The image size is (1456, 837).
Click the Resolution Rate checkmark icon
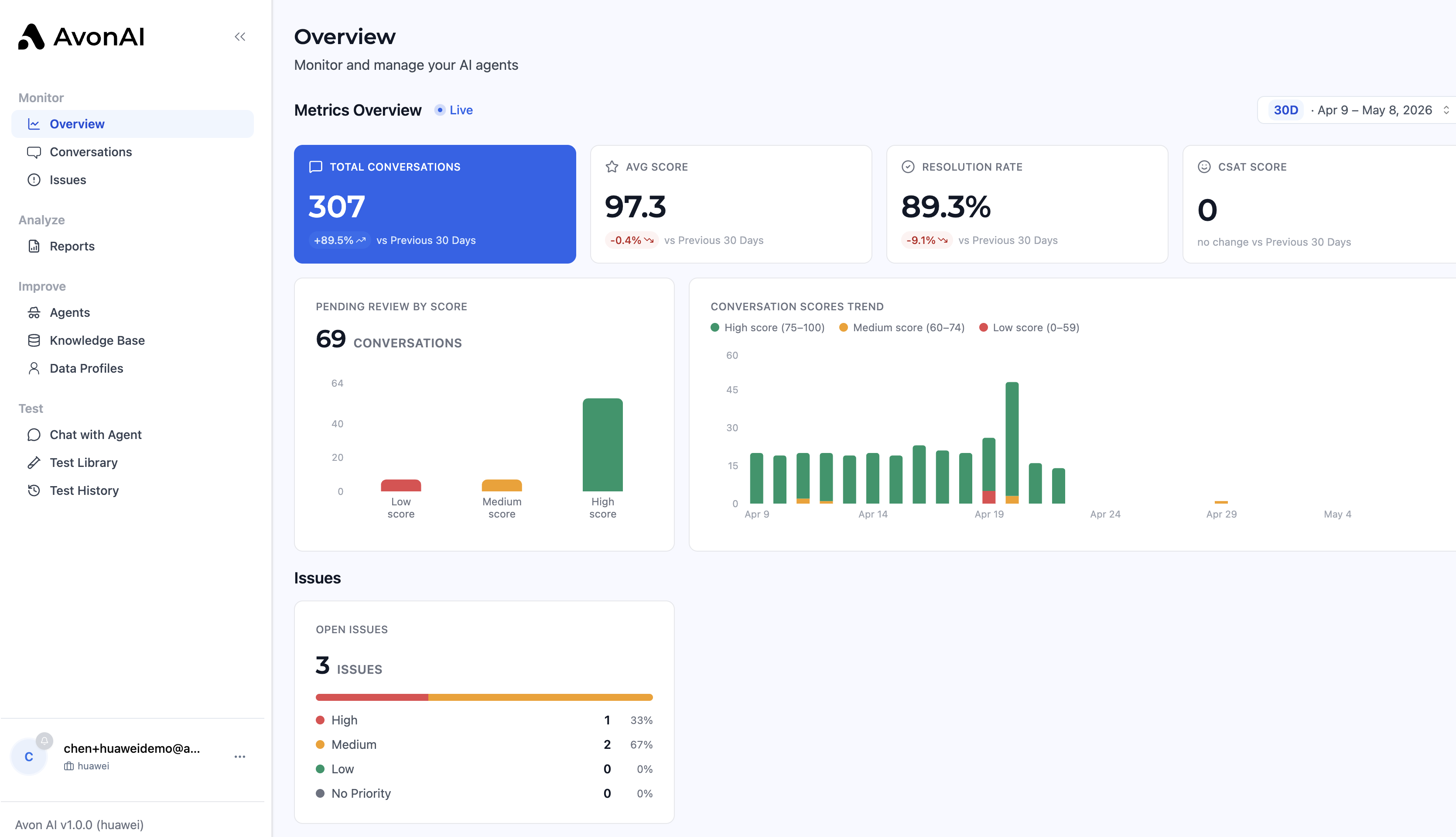[x=908, y=167]
